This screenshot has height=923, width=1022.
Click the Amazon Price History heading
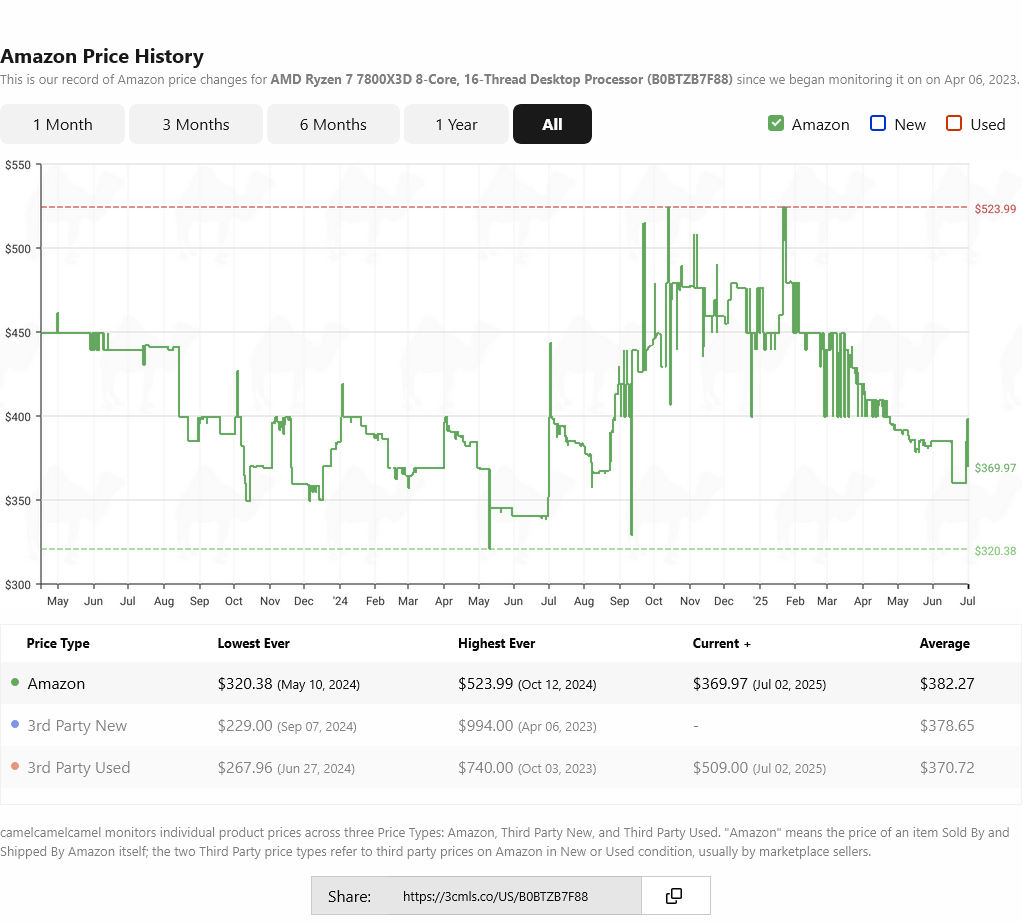click(102, 56)
